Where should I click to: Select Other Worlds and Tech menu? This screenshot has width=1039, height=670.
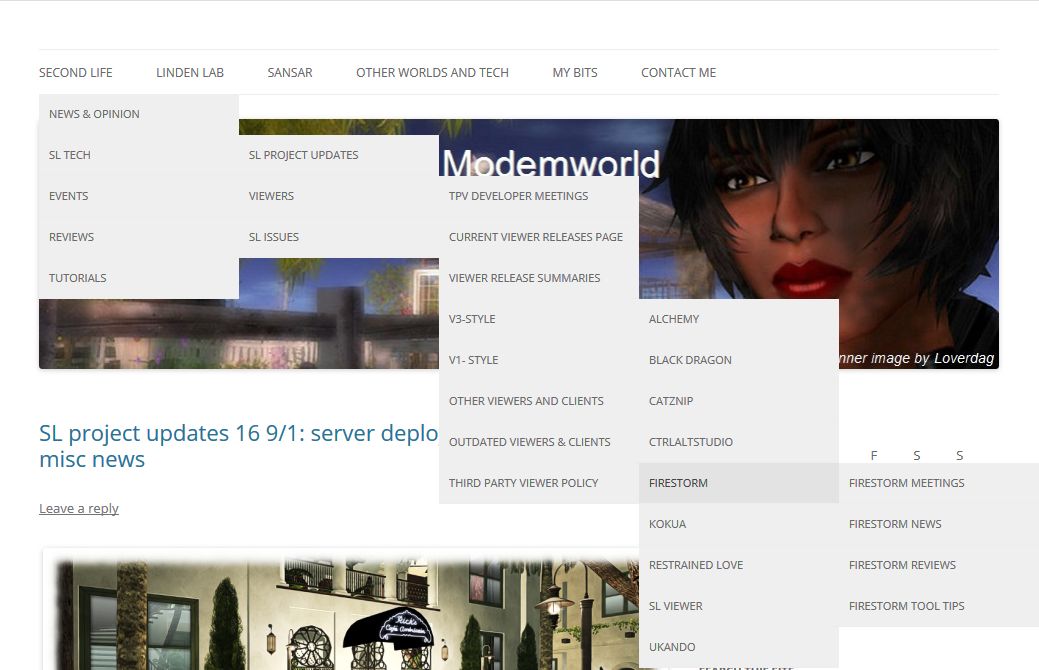[432, 73]
